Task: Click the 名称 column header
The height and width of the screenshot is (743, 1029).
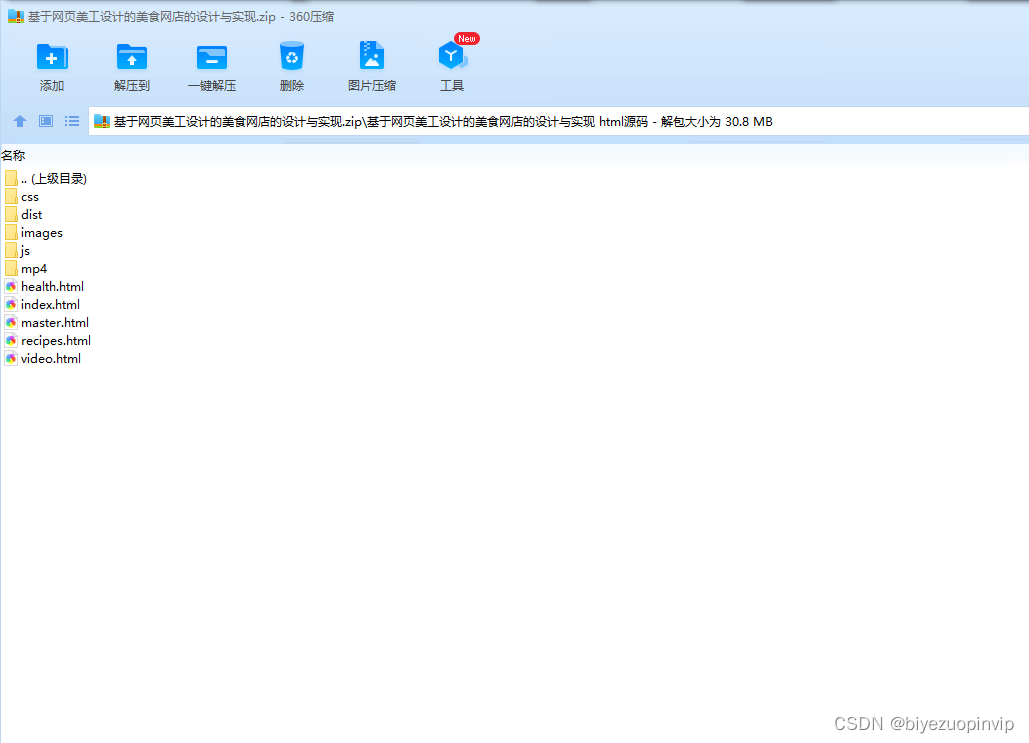Action: click(13, 156)
